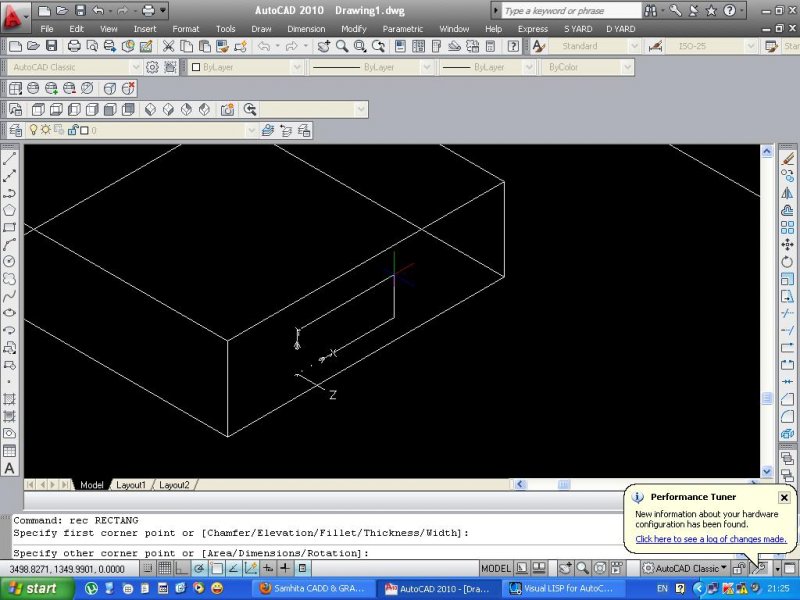This screenshot has width=800, height=600.
Task: Select the Multiline Text tool
Action: pos(9,468)
